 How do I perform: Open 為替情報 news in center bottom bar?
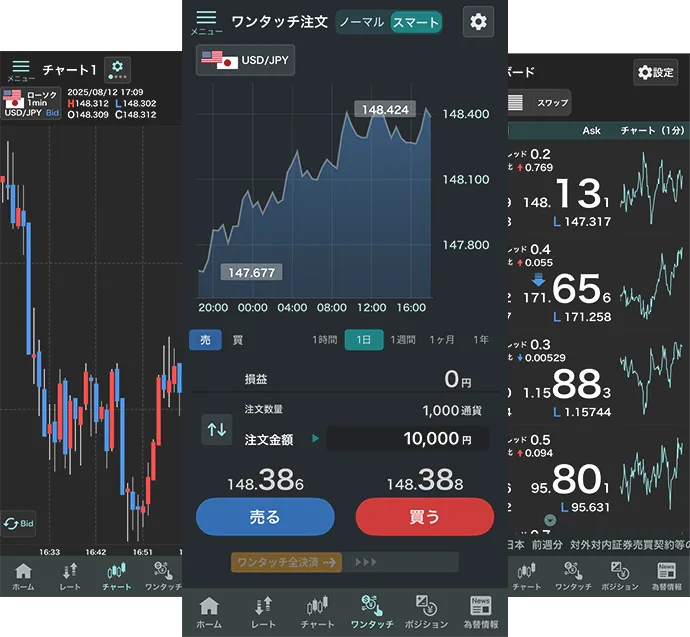point(479,612)
